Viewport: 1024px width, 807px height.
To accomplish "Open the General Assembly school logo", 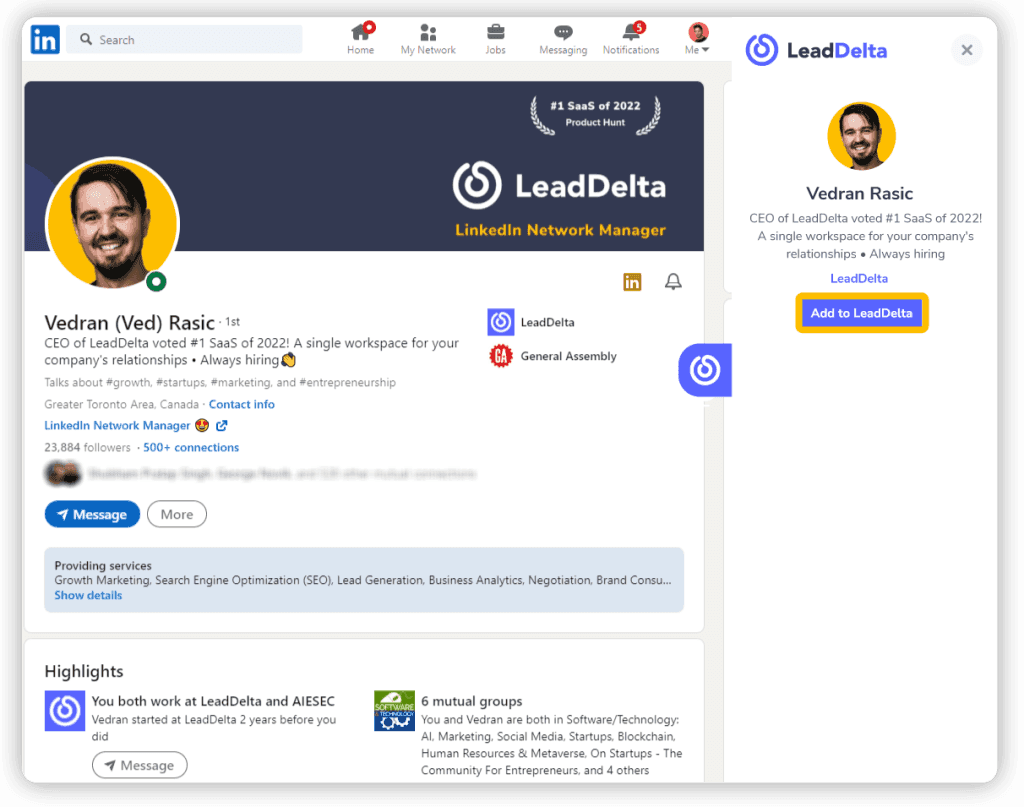I will (501, 356).
